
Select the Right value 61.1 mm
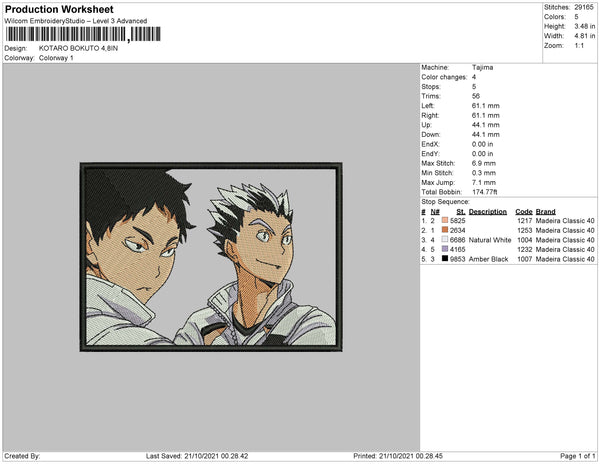pyautogui.click(x=486, y=115)
